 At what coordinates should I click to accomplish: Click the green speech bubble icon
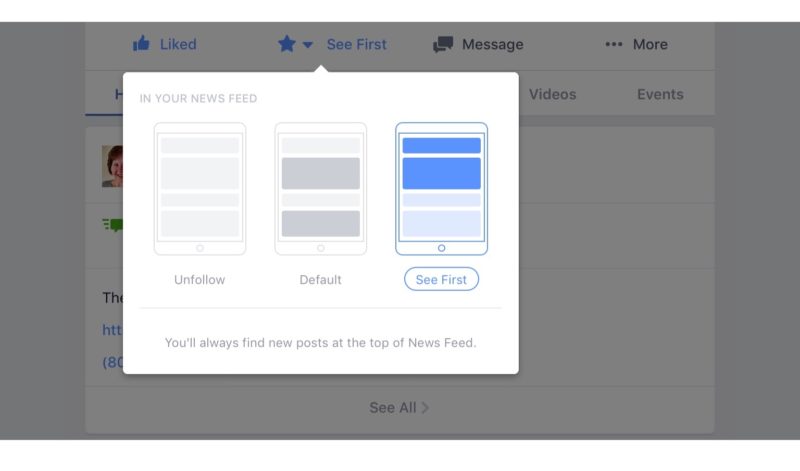tap(113, 225)
